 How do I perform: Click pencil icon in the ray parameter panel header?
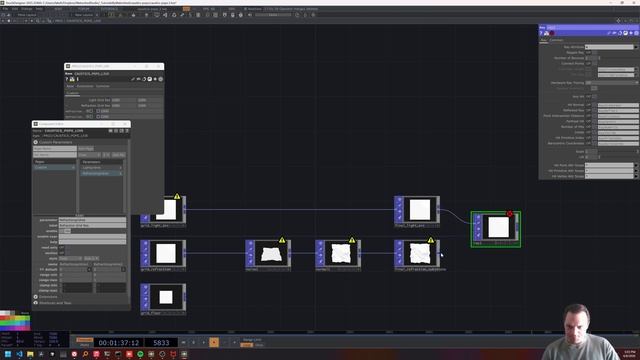pyautogui.click(x=609, y=33)
